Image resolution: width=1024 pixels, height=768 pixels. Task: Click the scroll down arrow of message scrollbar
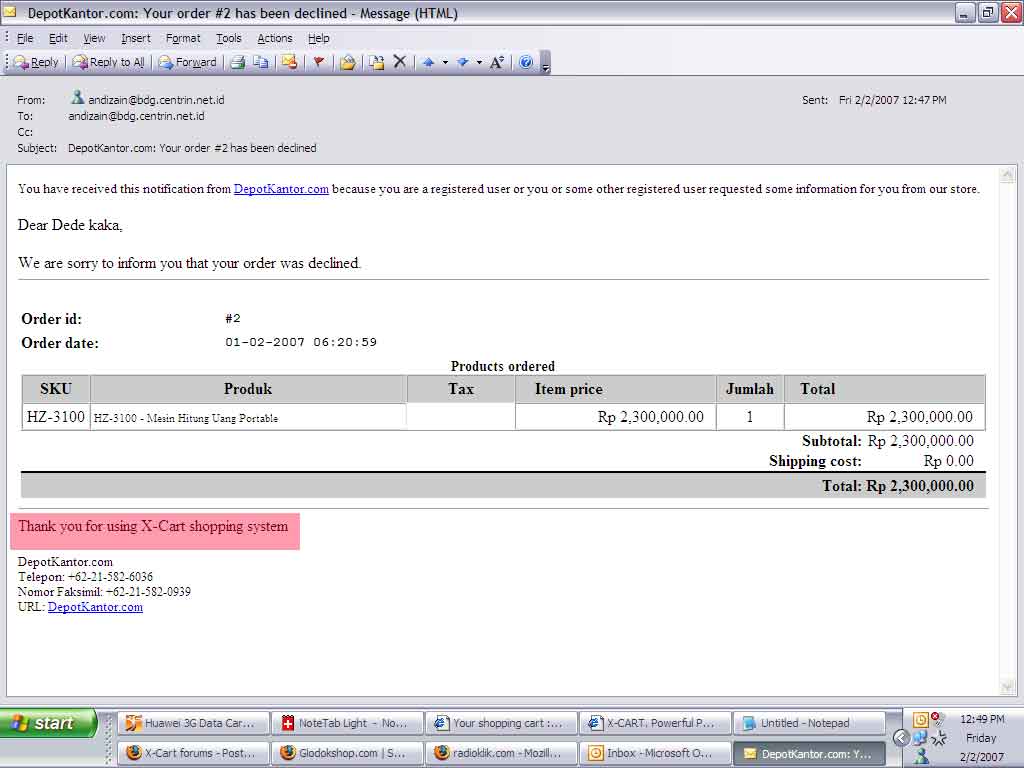(1007, 687)
